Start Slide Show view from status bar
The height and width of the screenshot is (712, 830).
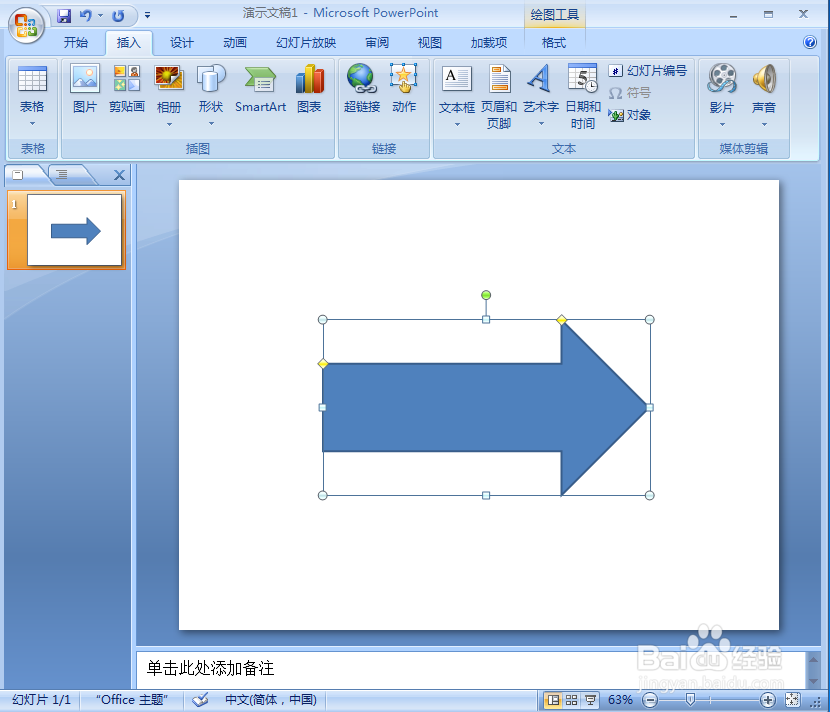click(x=590, y=700)
